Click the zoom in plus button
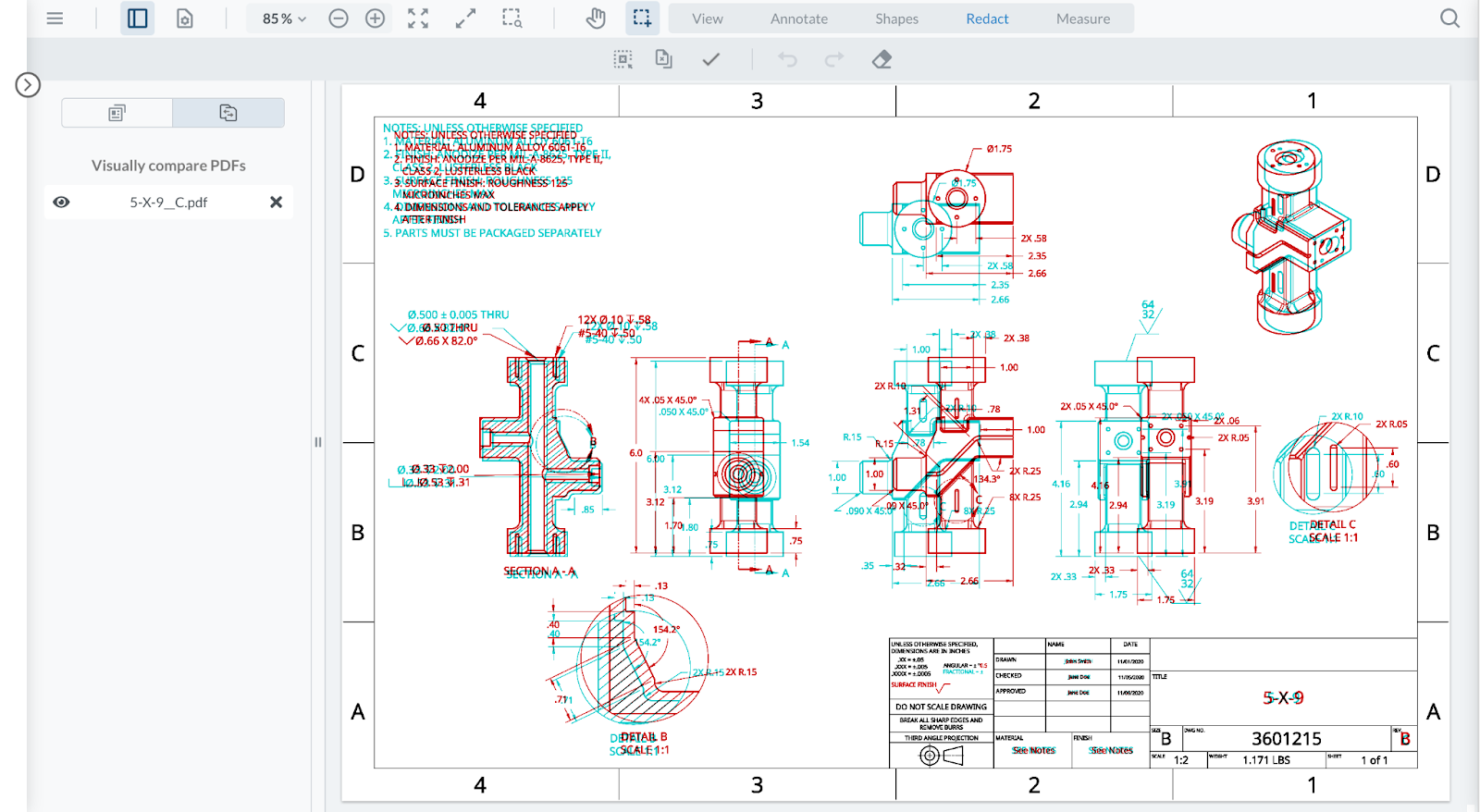 click(375, 18)
